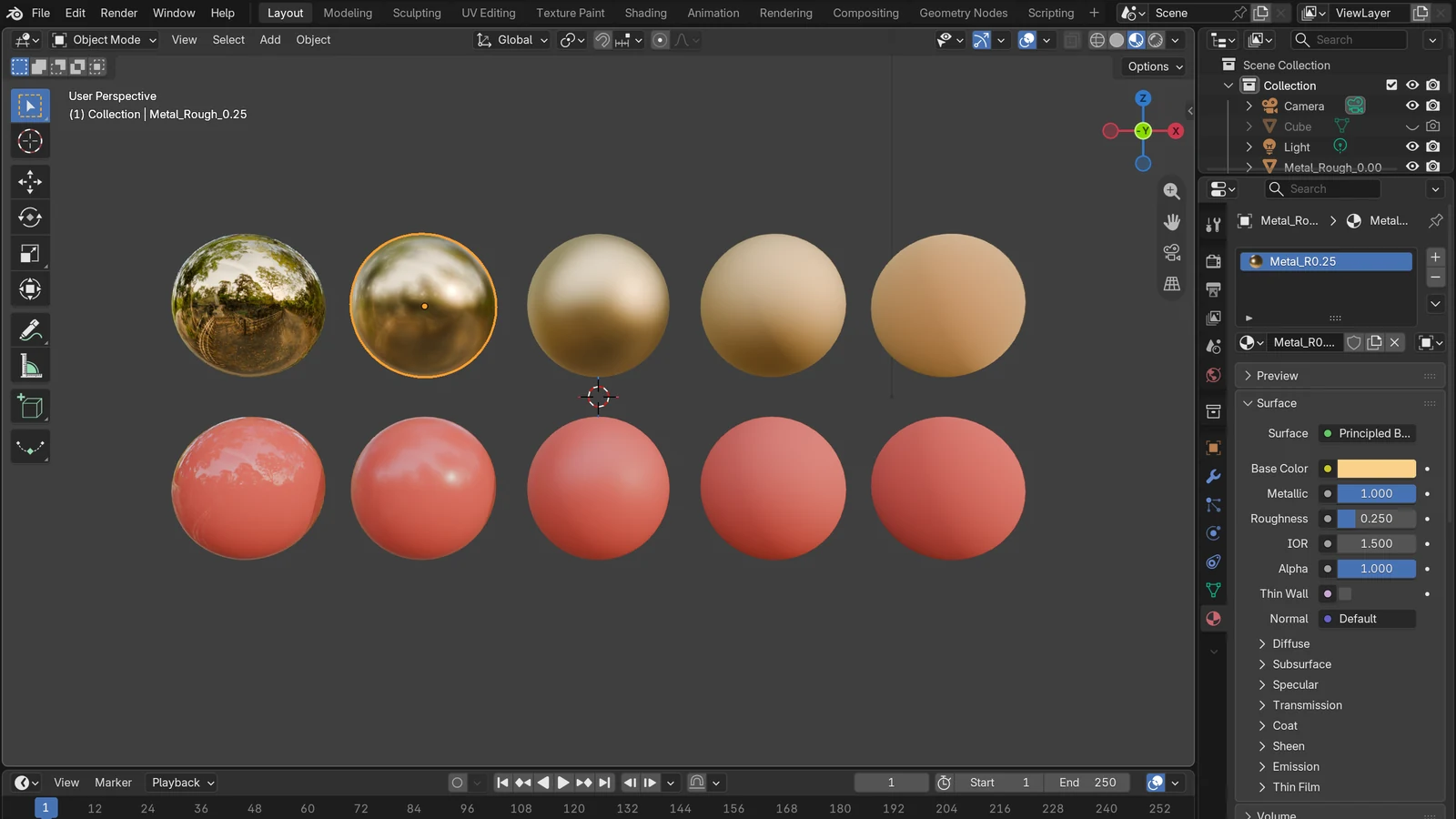This screenshot has height=819, width=1456.
Task: Switch to Rendered viewport shading
Action: (1156, 40)
